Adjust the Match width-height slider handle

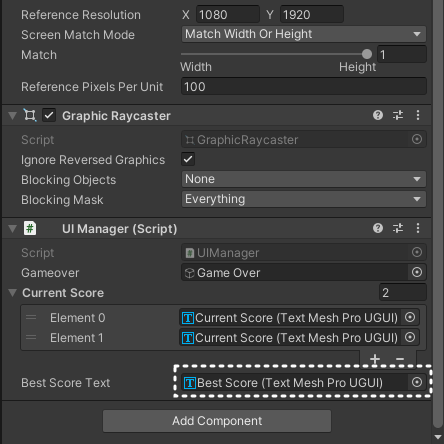click(367, 54)
